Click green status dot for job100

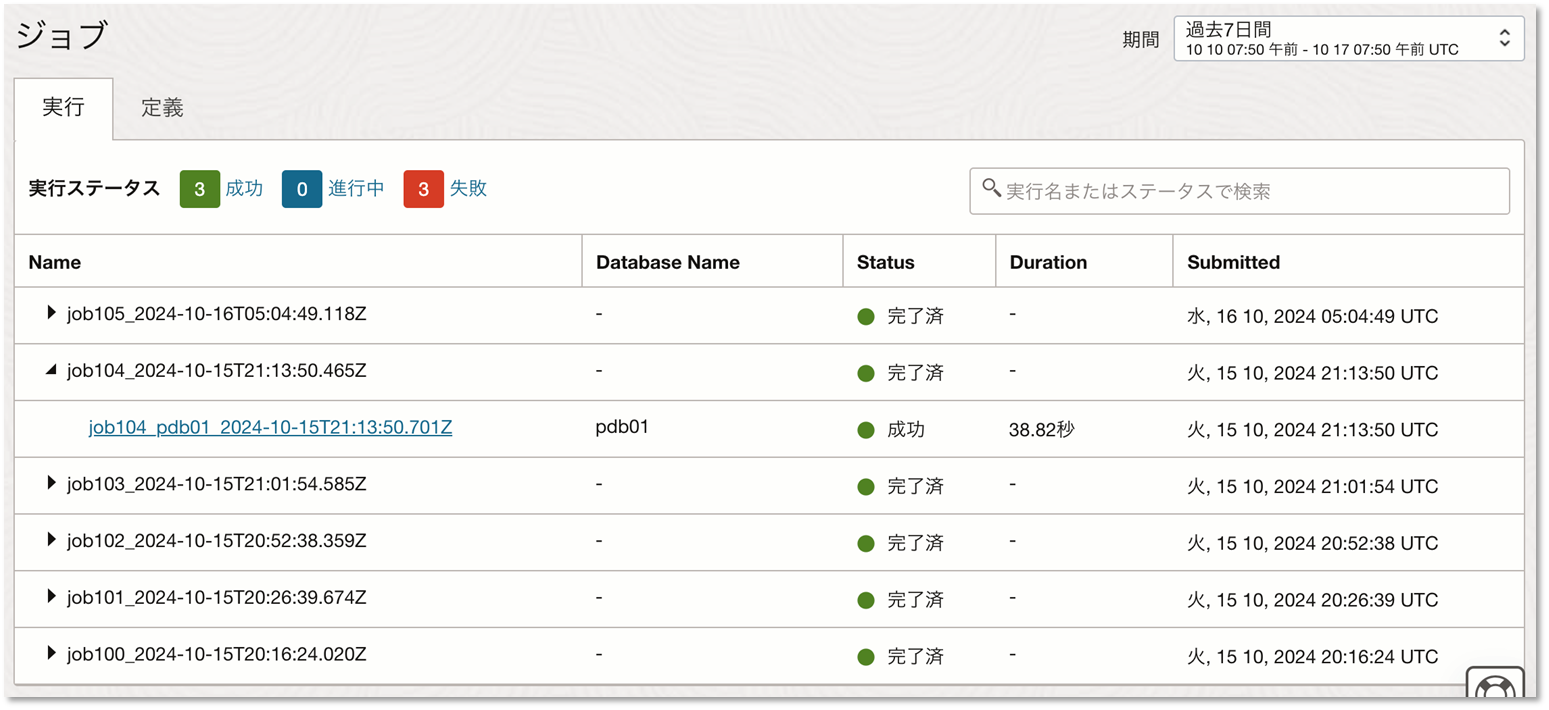(x=866, y=657)
